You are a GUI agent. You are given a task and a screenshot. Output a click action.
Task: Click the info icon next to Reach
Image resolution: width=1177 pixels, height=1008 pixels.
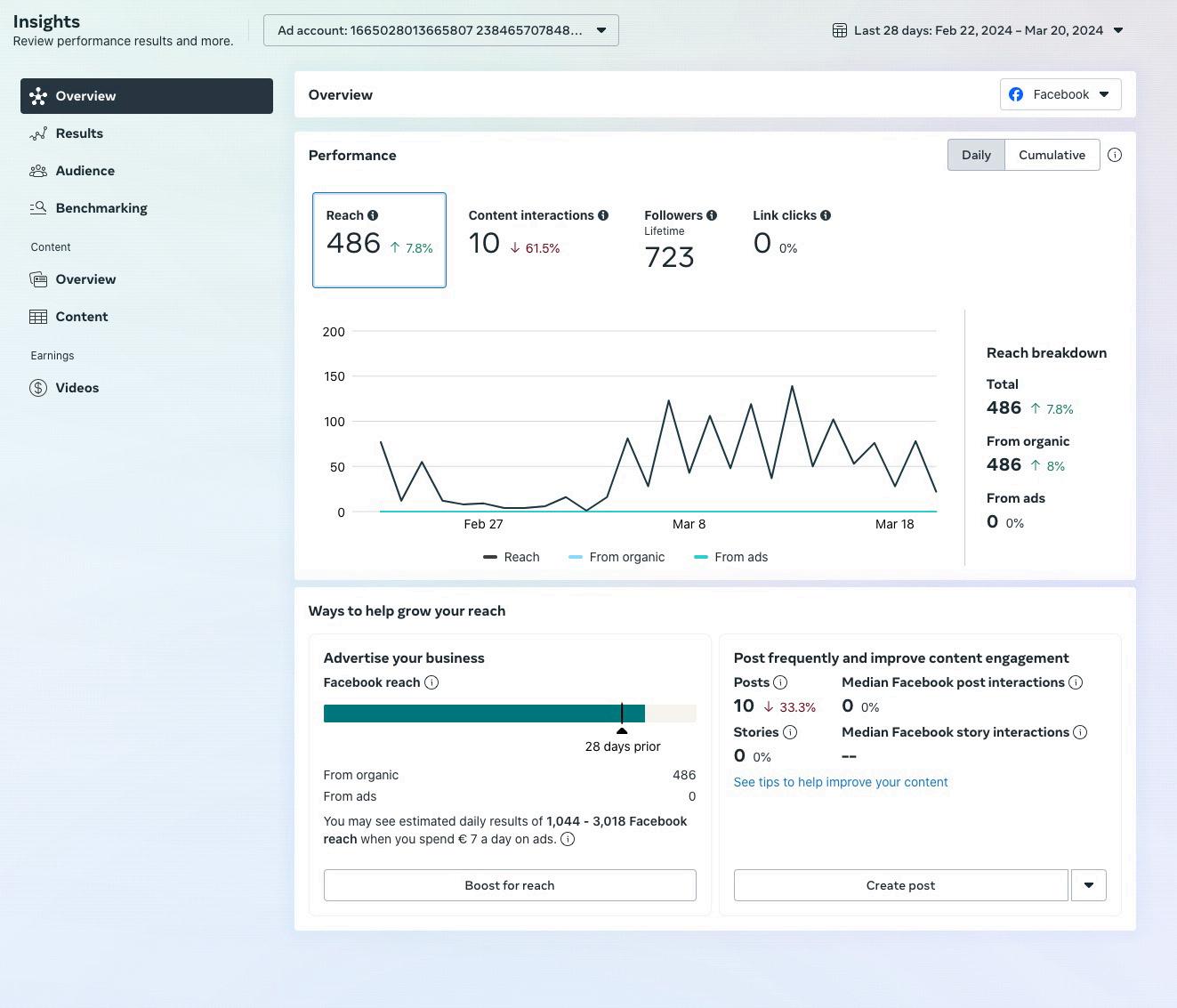click(x=373, y=215)
